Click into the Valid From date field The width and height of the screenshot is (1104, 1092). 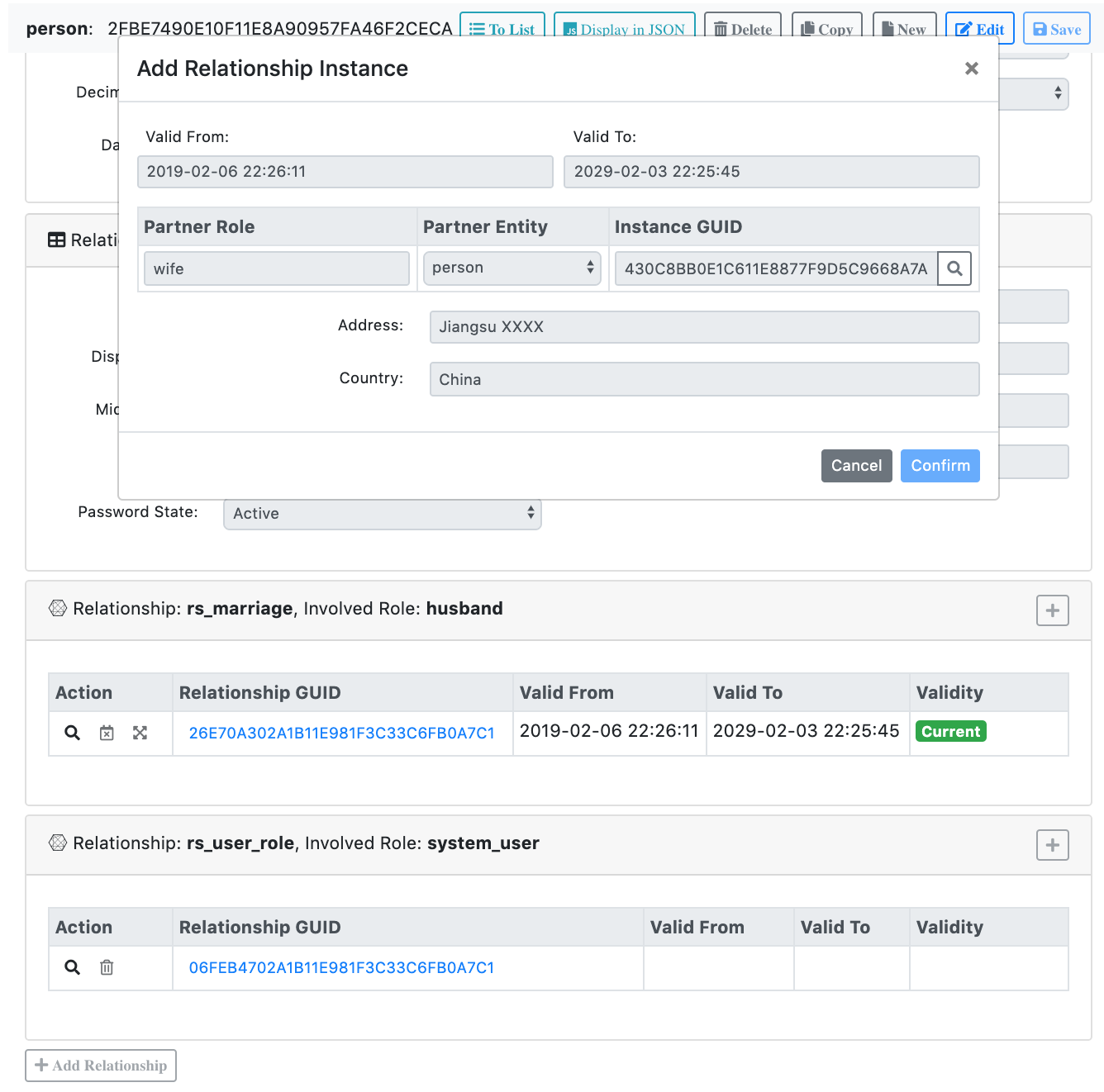coord(345,172)
